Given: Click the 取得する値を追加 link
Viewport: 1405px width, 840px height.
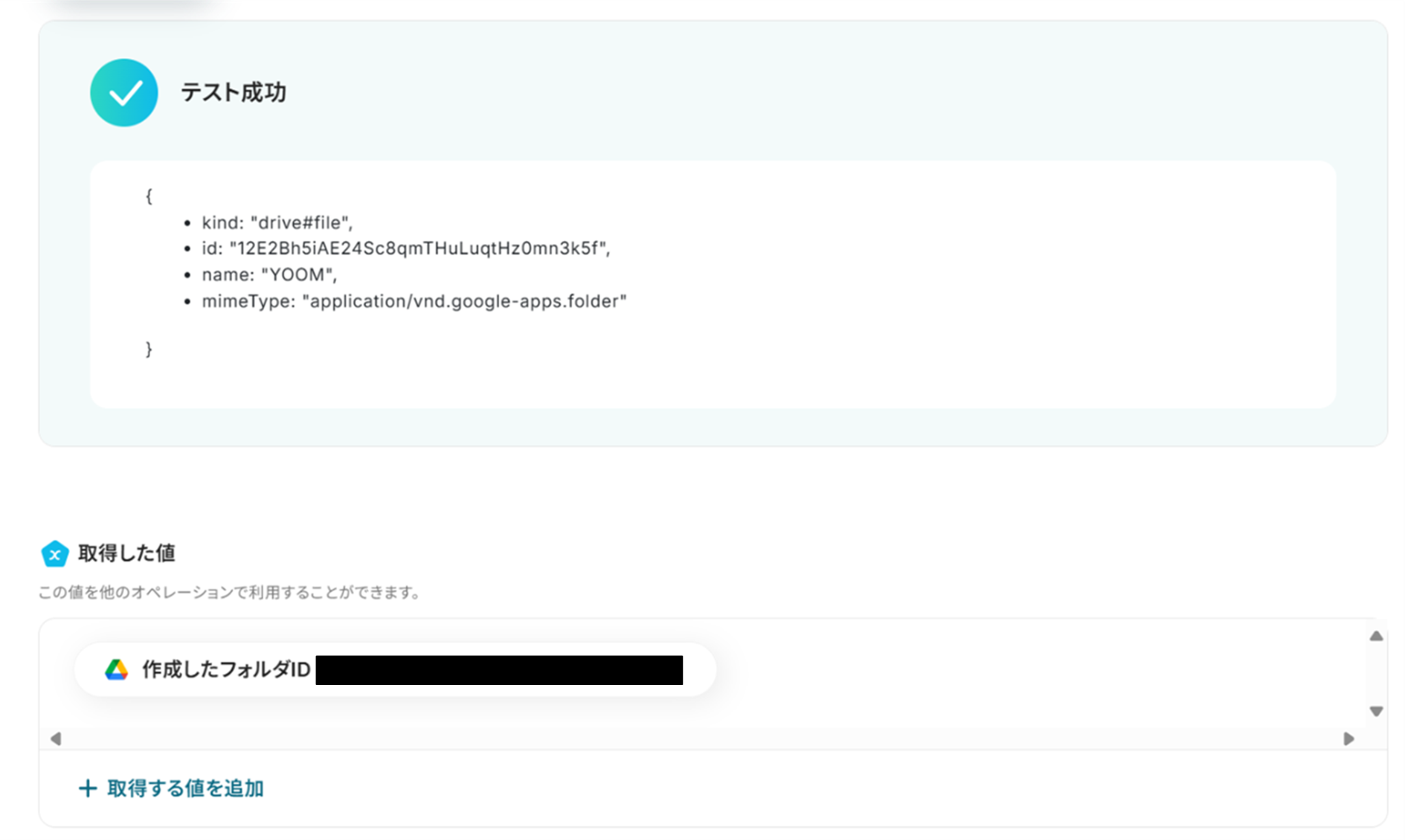Looking at the screenshot, I should click(185, 789).
